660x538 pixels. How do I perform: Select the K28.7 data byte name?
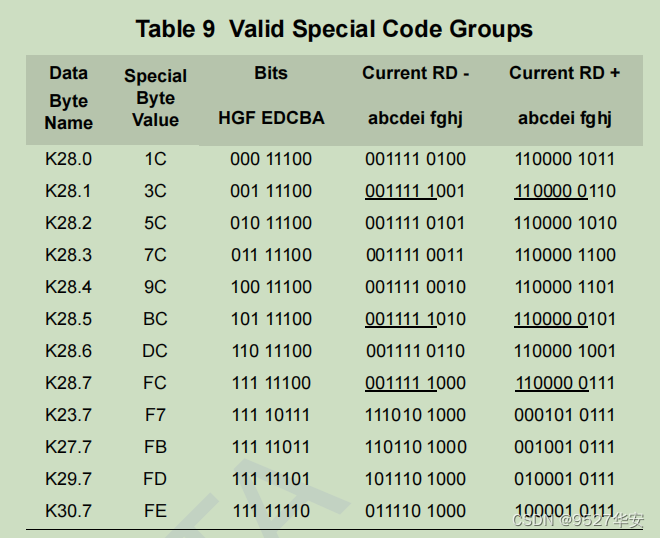[x=68, y=383]
